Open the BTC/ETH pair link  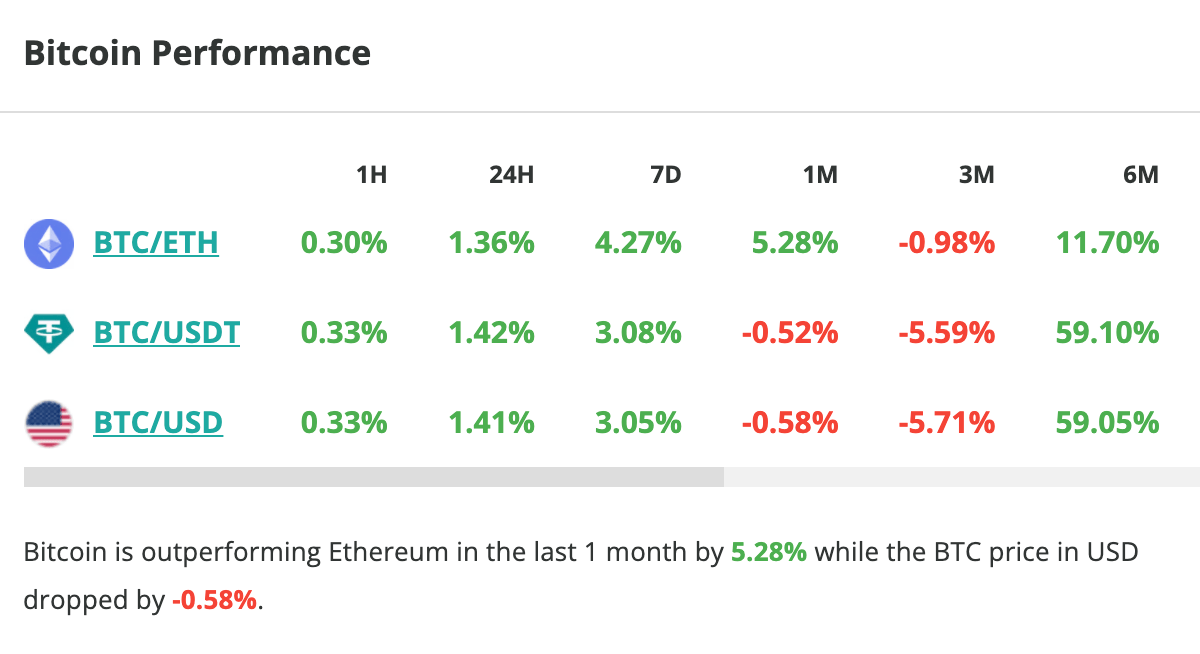click(155, 243)
